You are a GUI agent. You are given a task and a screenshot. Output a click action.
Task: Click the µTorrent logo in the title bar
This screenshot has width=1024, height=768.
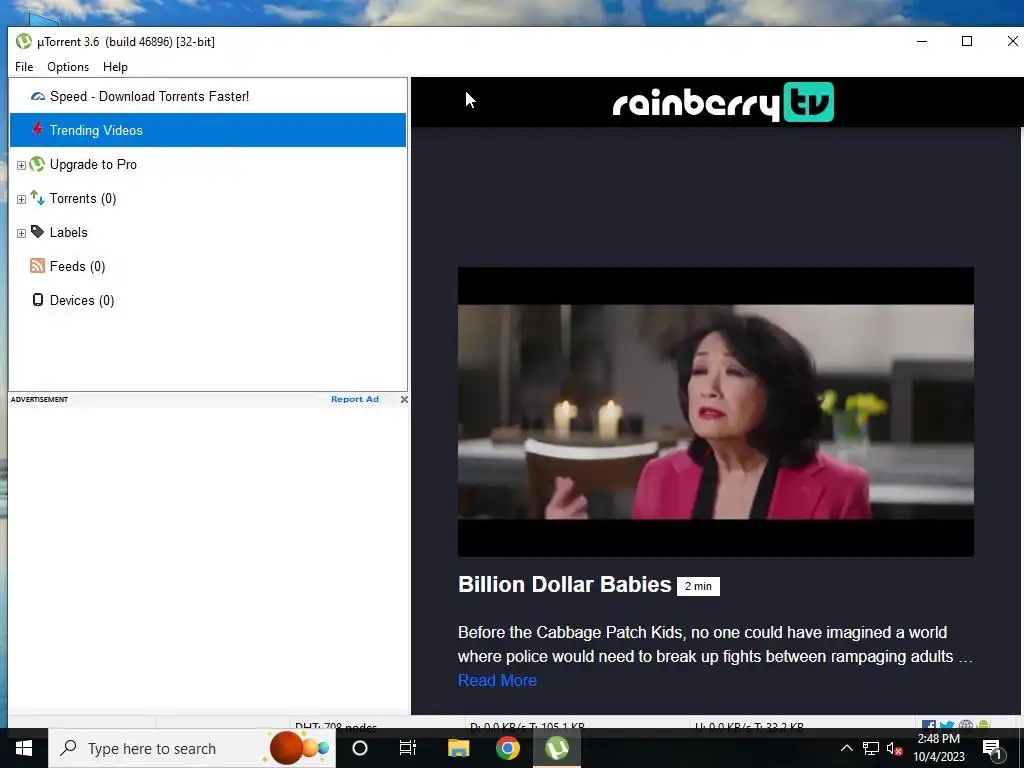(24, 41)
